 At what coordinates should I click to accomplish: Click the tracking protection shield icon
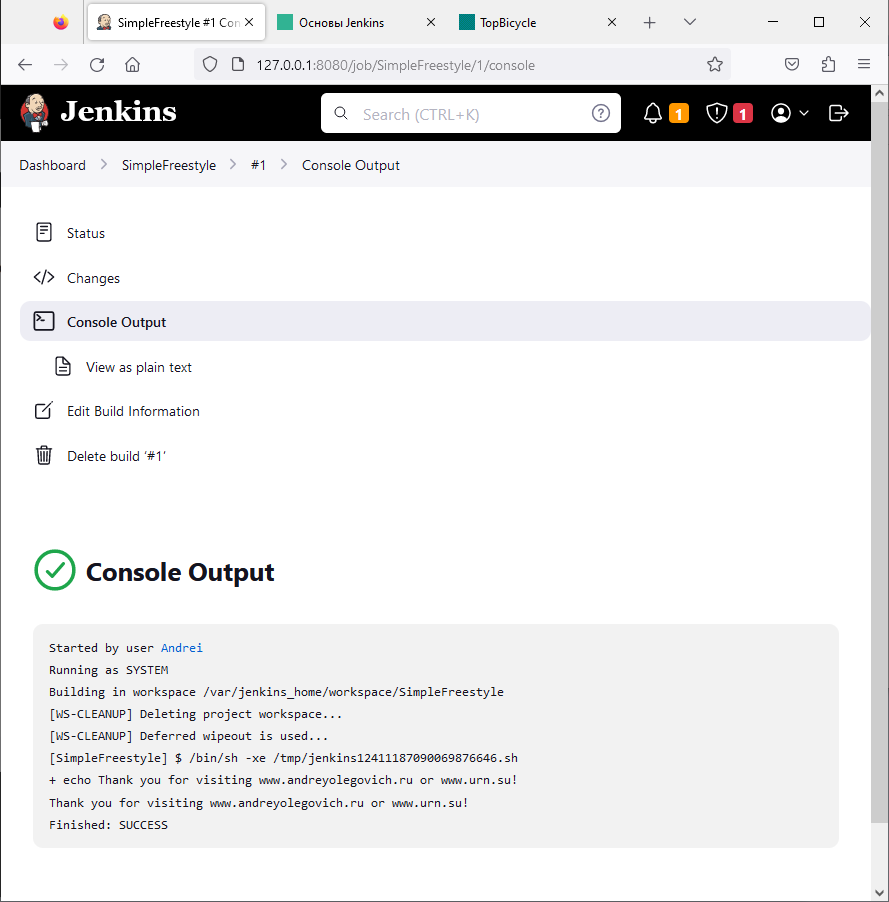click(210, 64)
